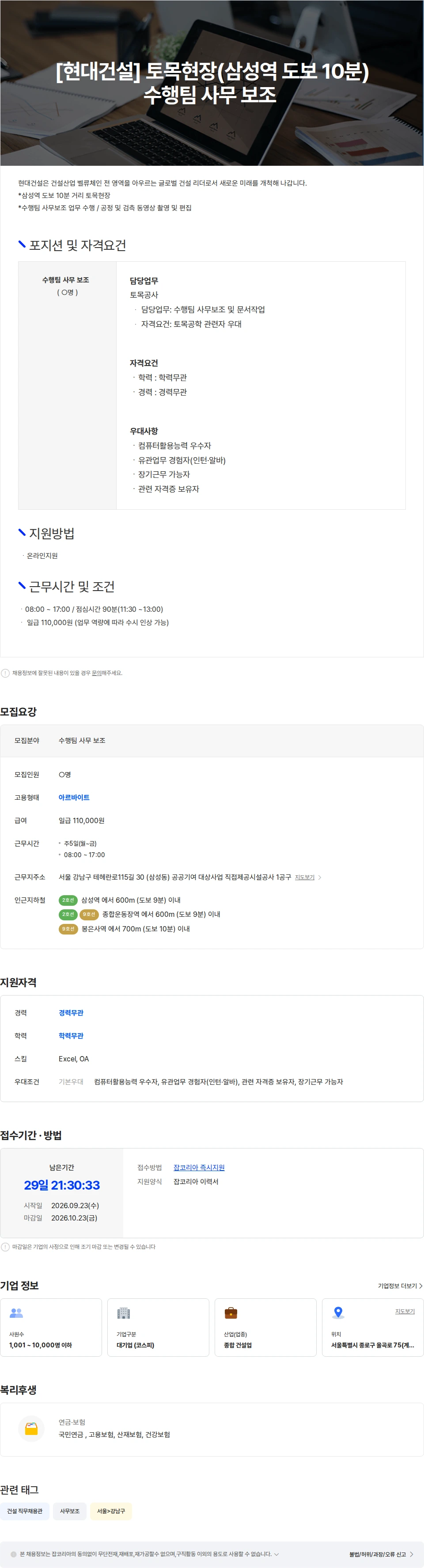Viewport: 424px width, 1568px height.
Task: Click the location pin icon
Action: [x=338, y=1313]
